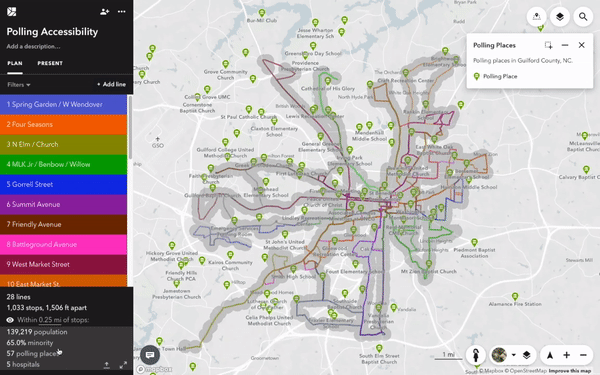The height and width of the screenshot is (375, 600).
Task: Zoom in the map with plus button
Action: 566,355
